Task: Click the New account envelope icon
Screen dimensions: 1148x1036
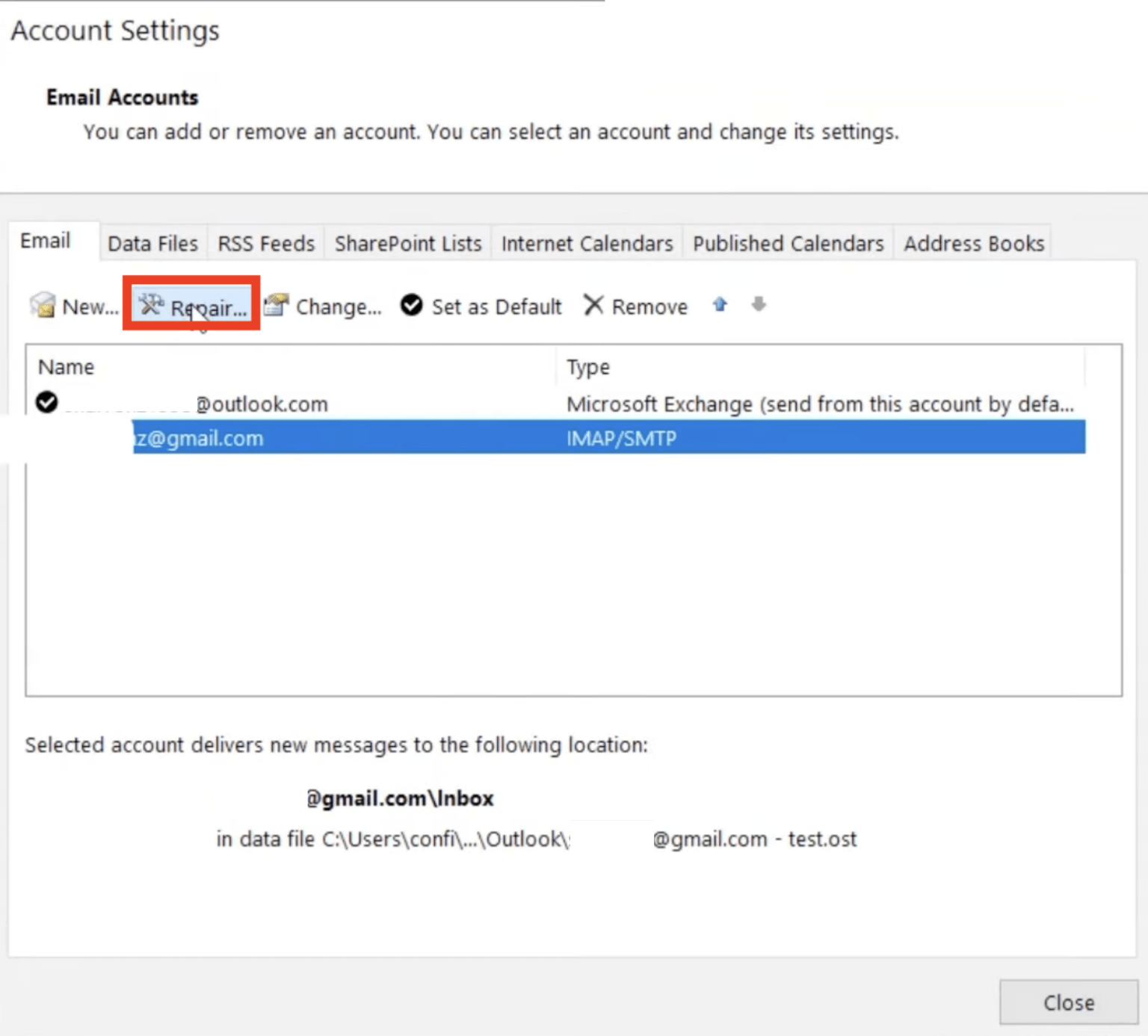Action: [42, 305]
